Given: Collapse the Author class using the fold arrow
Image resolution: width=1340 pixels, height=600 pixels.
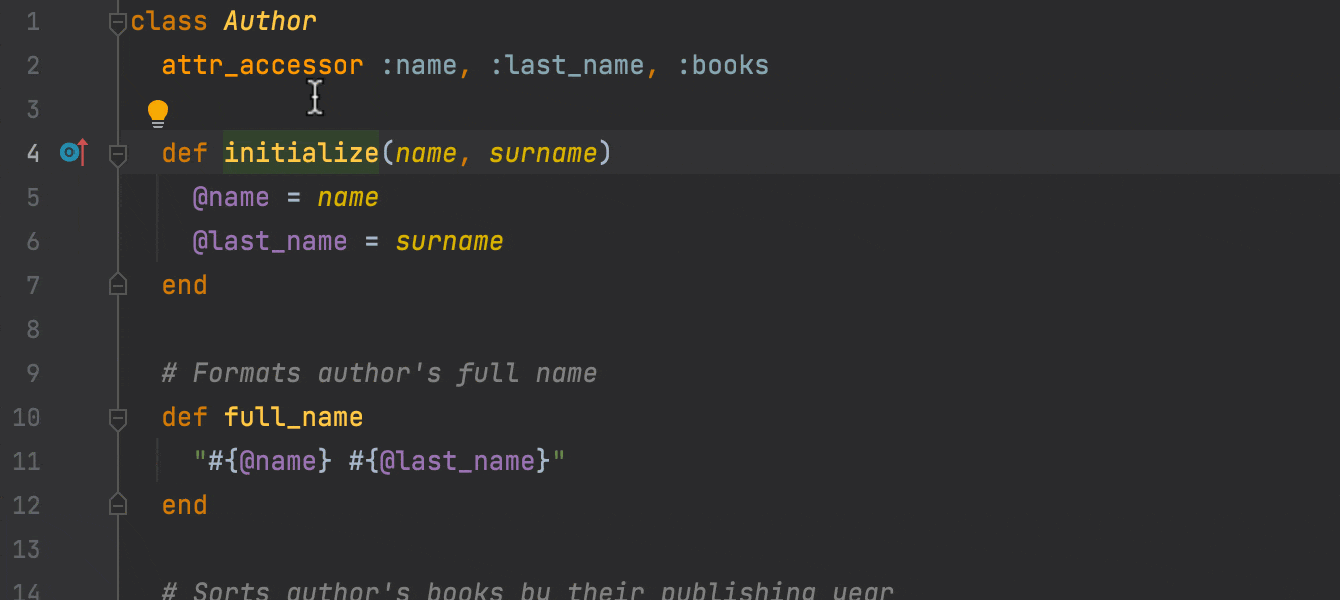Looking at the screenshot, I should 117,20.
